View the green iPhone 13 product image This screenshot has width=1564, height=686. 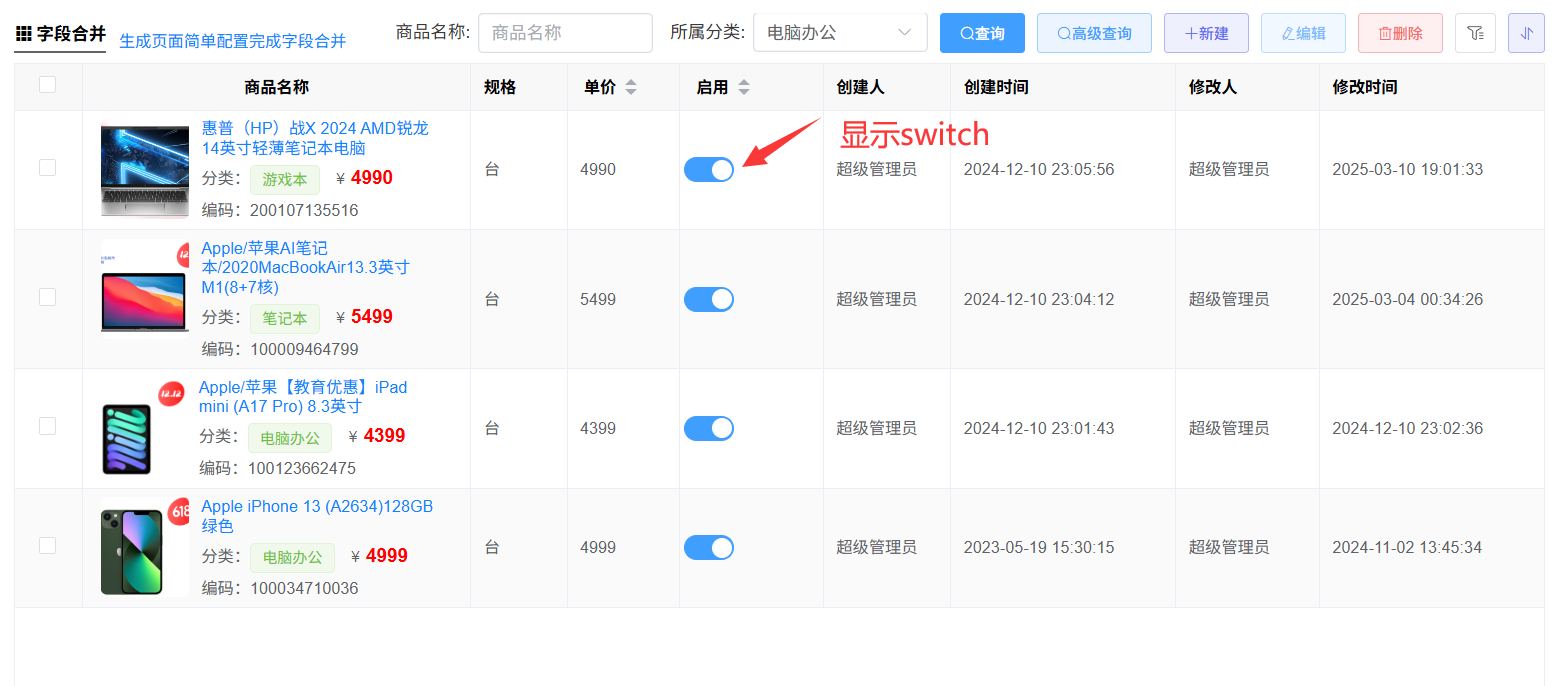145,547
